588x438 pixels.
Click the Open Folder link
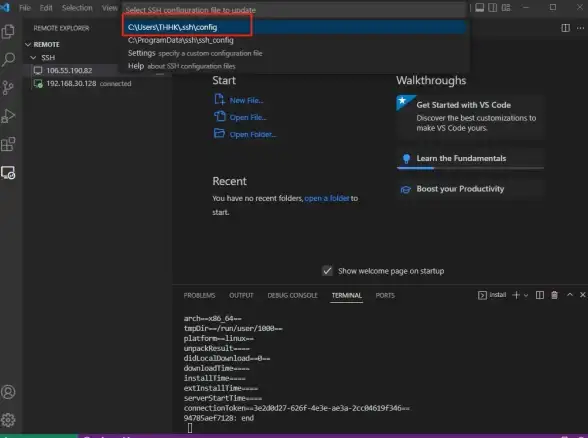click(x=253, y=134)
